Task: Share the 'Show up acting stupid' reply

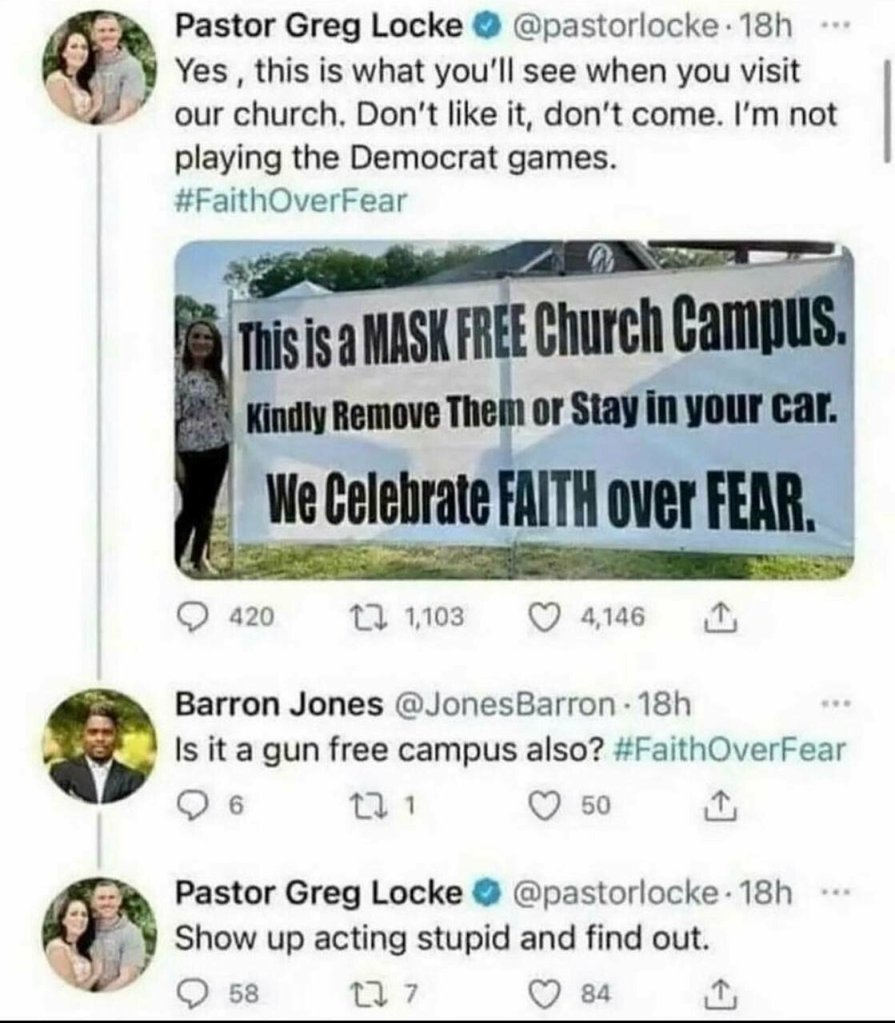Action: pos(721,994)
